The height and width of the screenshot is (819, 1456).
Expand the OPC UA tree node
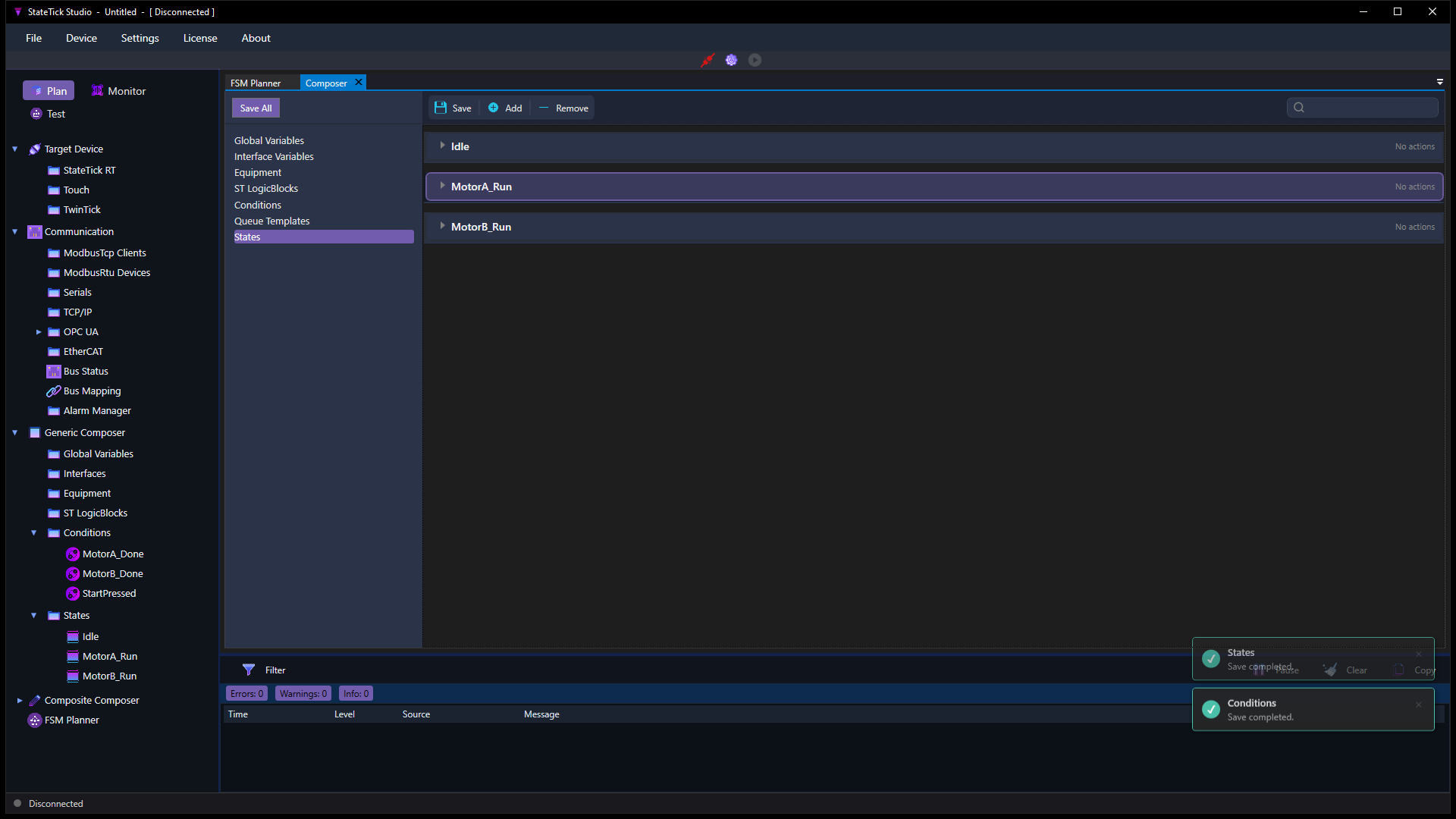39,332
